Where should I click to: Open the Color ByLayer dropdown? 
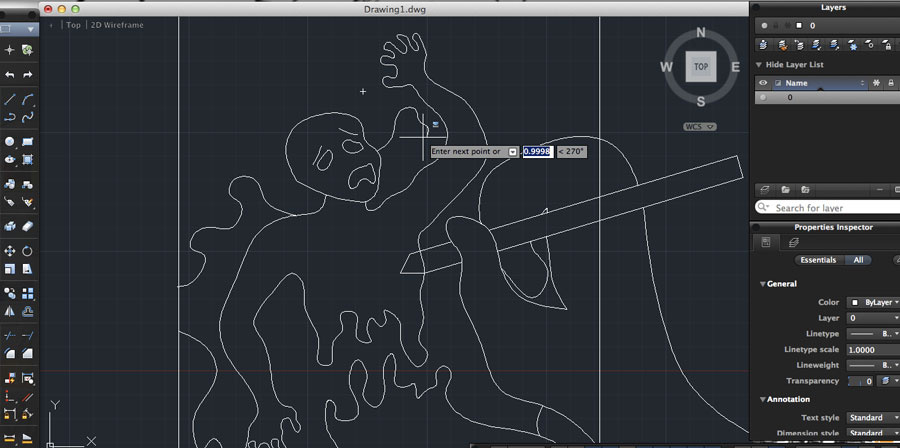click(873, 302)
